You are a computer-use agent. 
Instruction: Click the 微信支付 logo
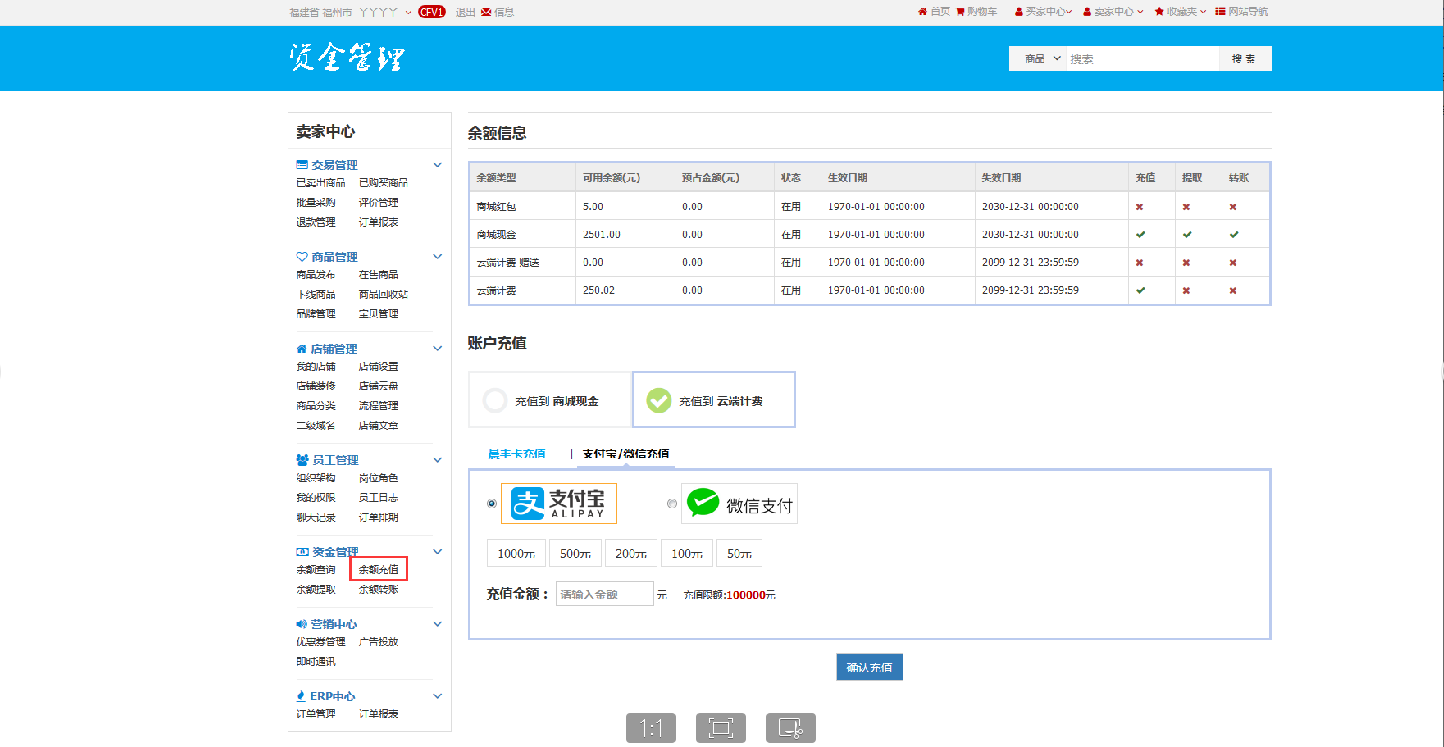point(740,504)
